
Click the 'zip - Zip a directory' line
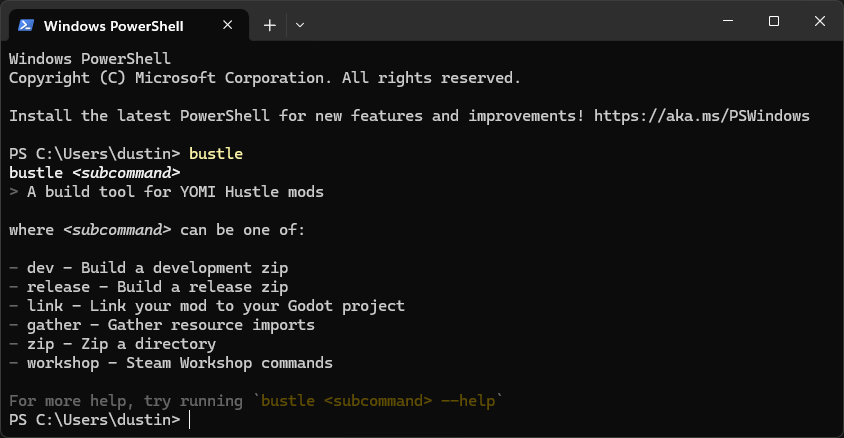click(x=121, y=344)
